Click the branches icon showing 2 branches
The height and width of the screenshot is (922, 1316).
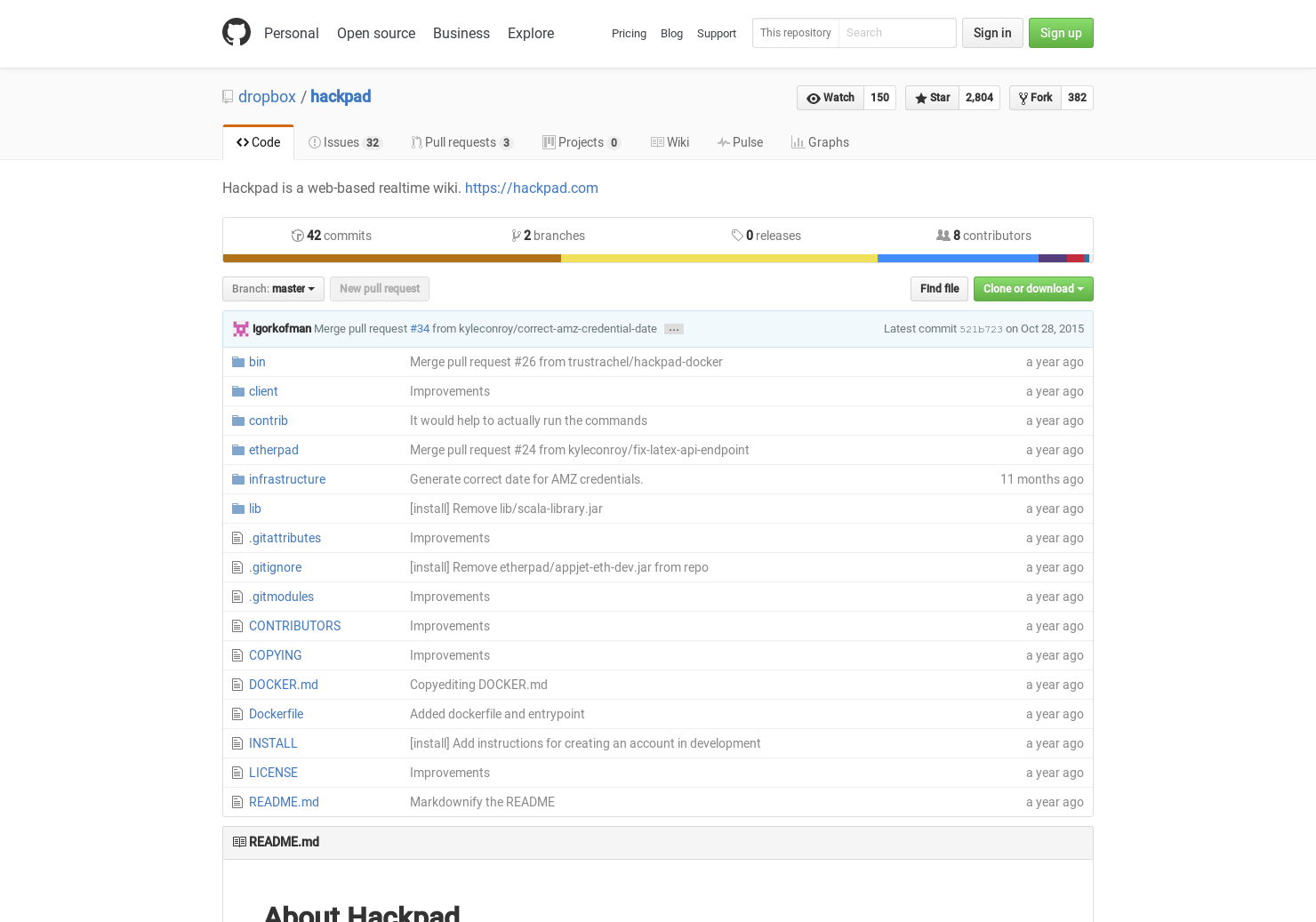(x=518, y=235)
